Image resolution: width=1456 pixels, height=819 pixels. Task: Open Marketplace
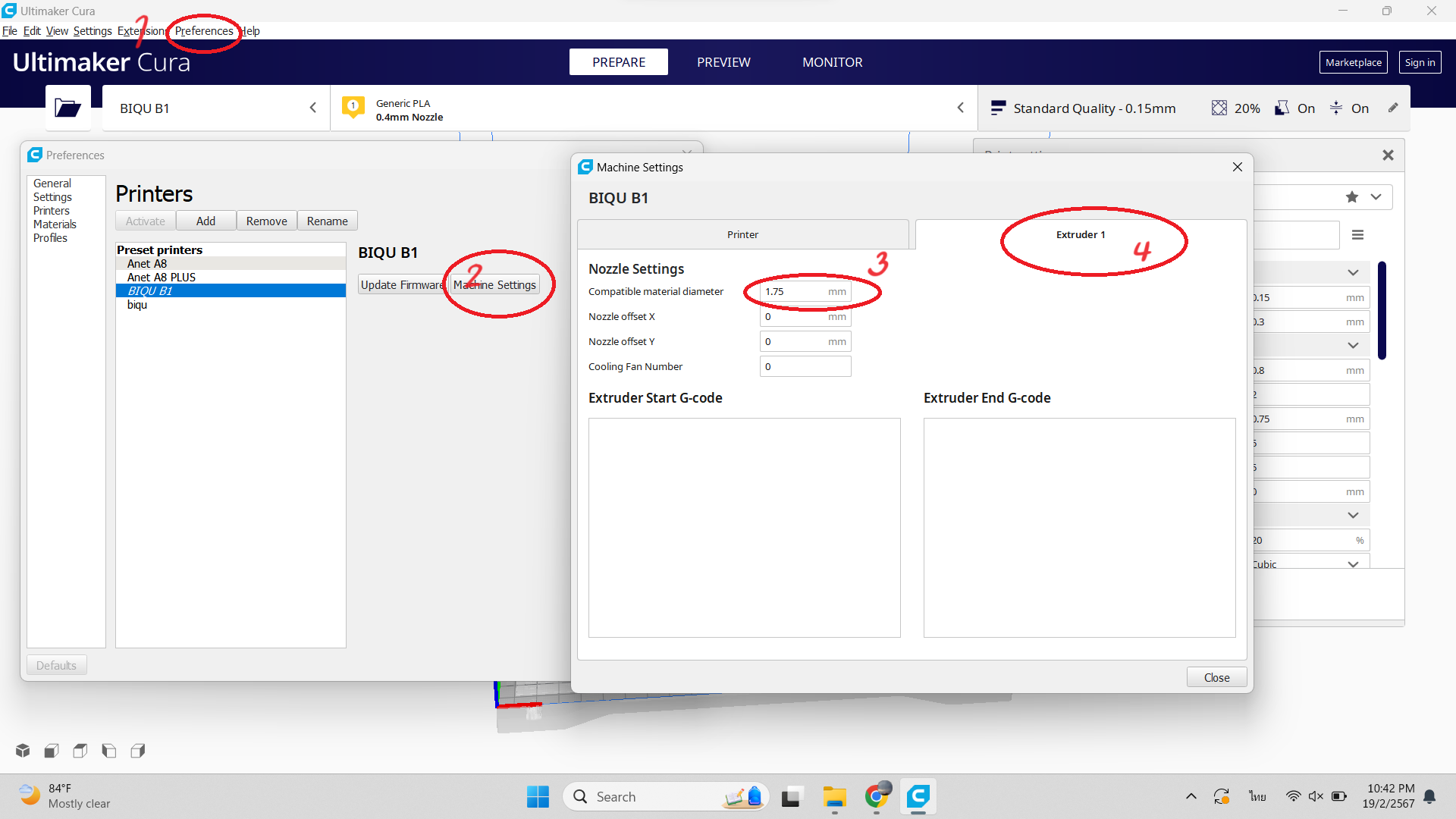point(1353,62)
